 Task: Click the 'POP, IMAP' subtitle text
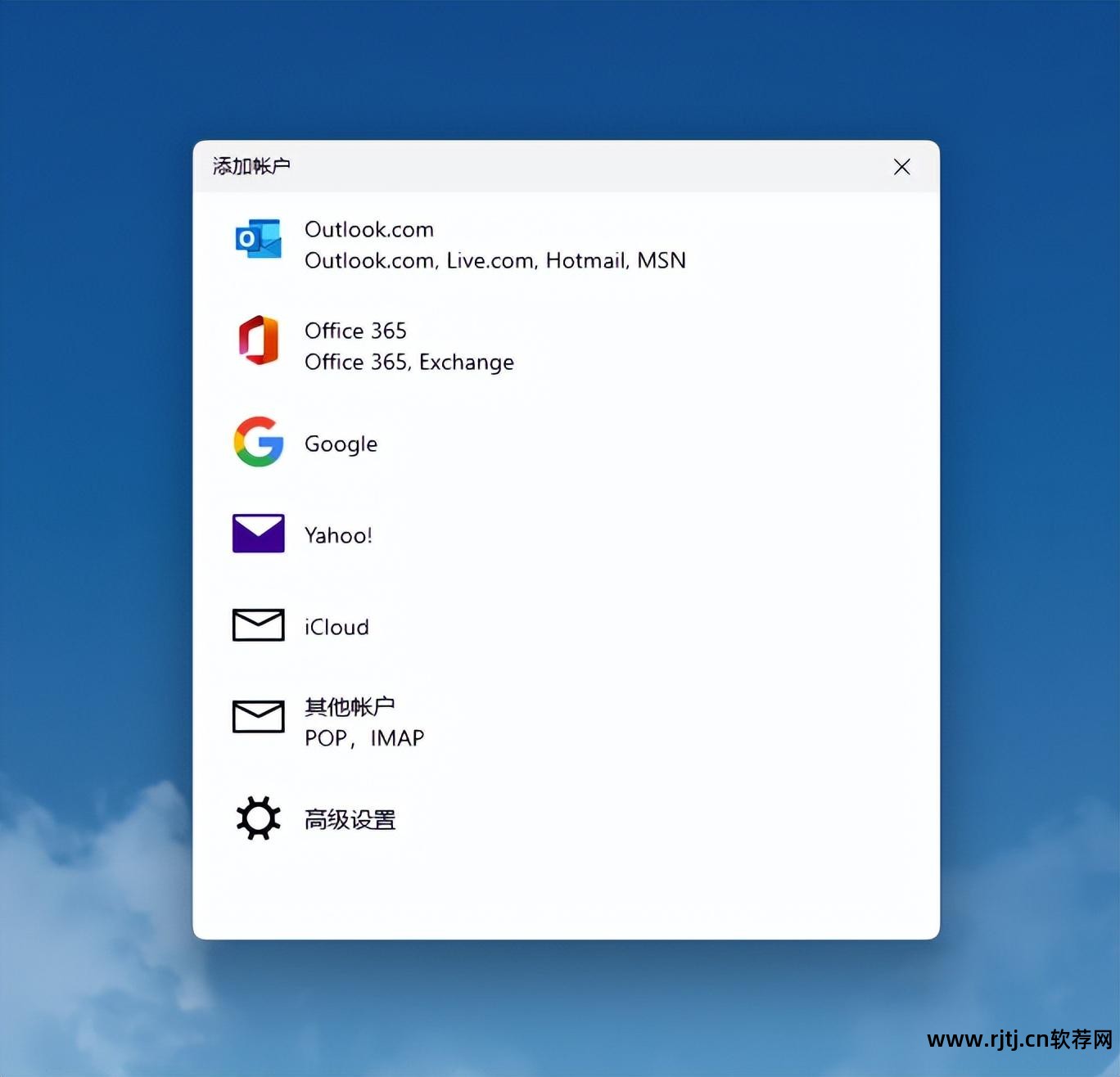point(364,738)
